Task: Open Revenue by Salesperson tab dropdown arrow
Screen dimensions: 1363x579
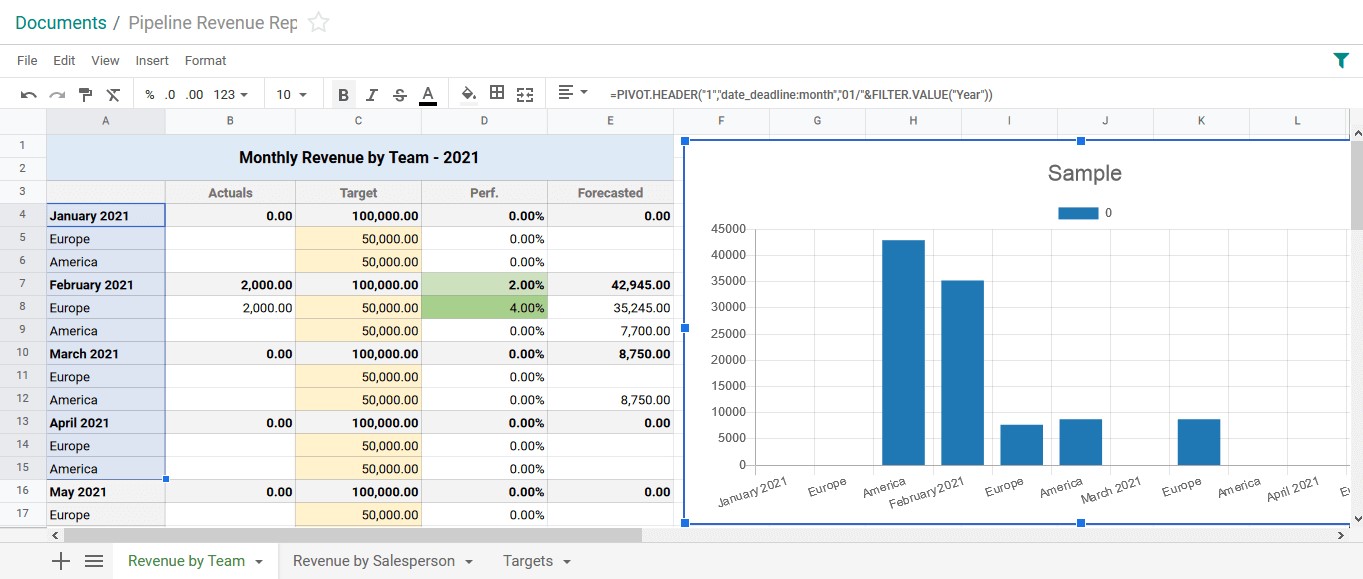Action: tap(469, 562)
